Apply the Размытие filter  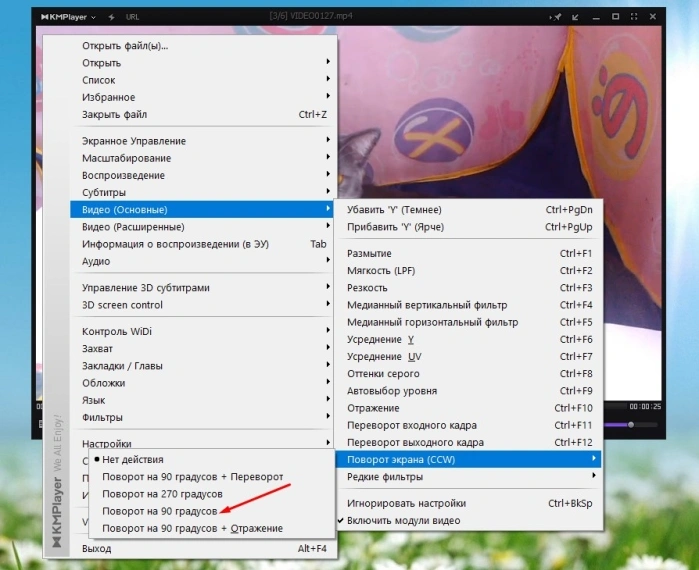469,253
